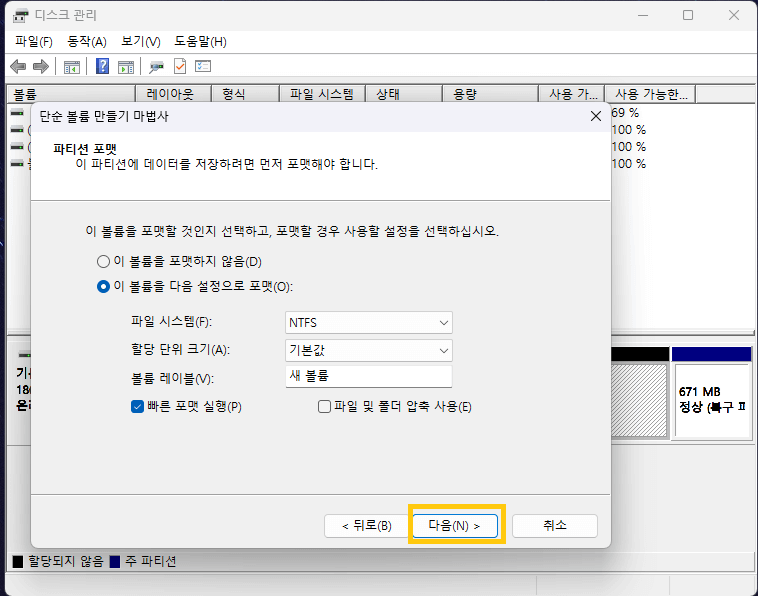Screen dimensions: 758x596
Task: Sort by the 볼륨 column header
Action: [x=71, y=94]
